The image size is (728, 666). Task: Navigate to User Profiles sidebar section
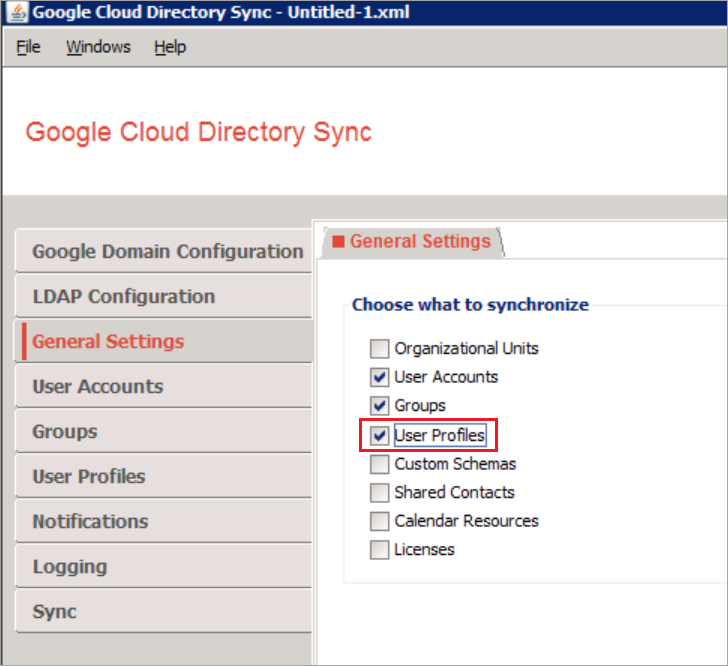tap(88, 476)
